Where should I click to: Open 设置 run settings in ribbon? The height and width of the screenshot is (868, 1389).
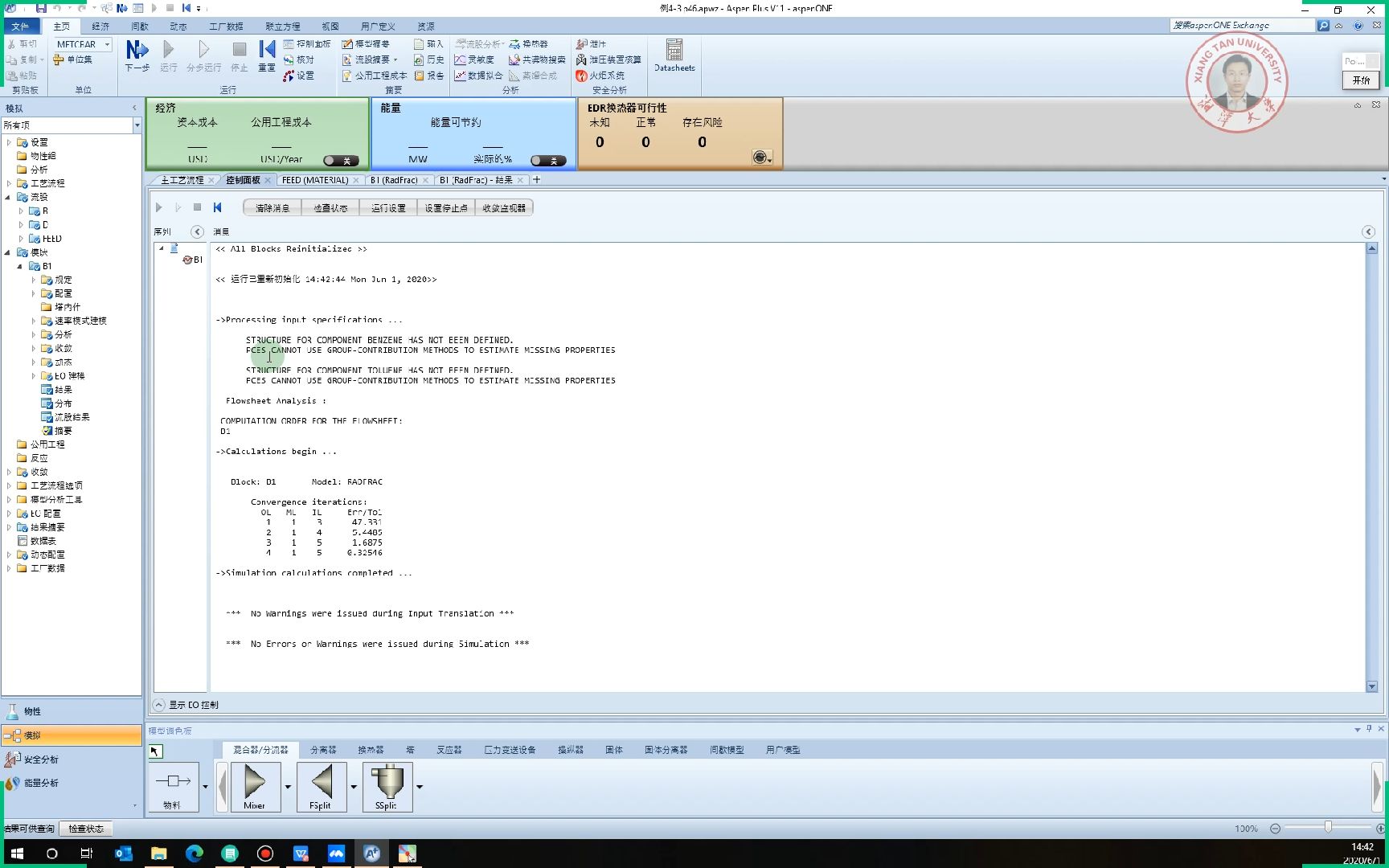[298, 76]
